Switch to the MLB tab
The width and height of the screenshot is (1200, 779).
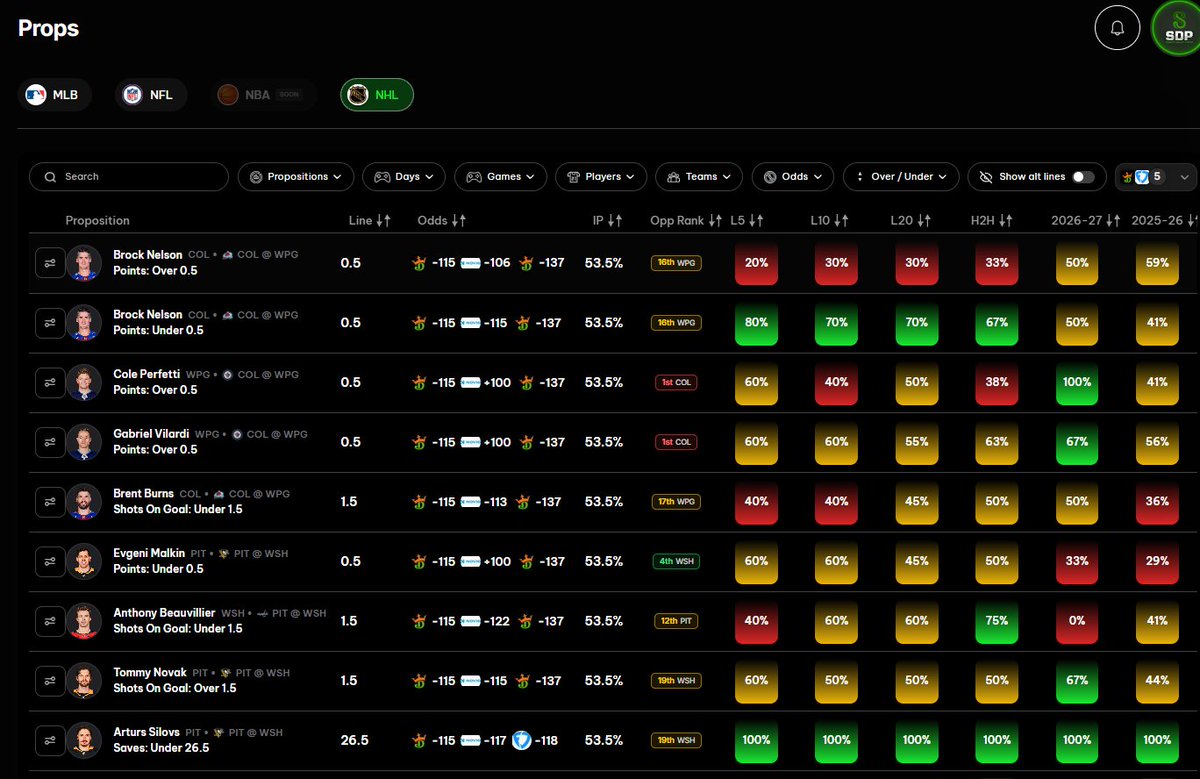pyautogui.click(x=57, y=95)
